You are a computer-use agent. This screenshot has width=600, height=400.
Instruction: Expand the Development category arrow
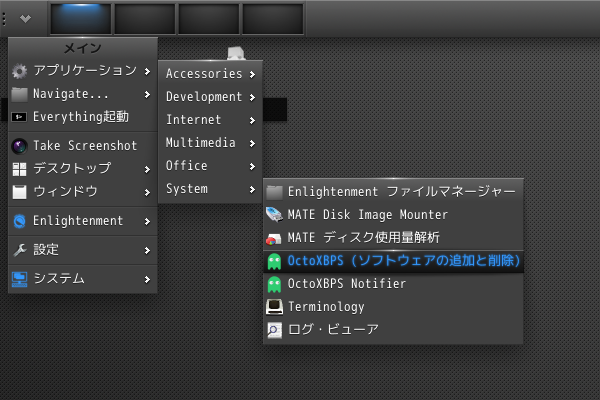[252, 97]
